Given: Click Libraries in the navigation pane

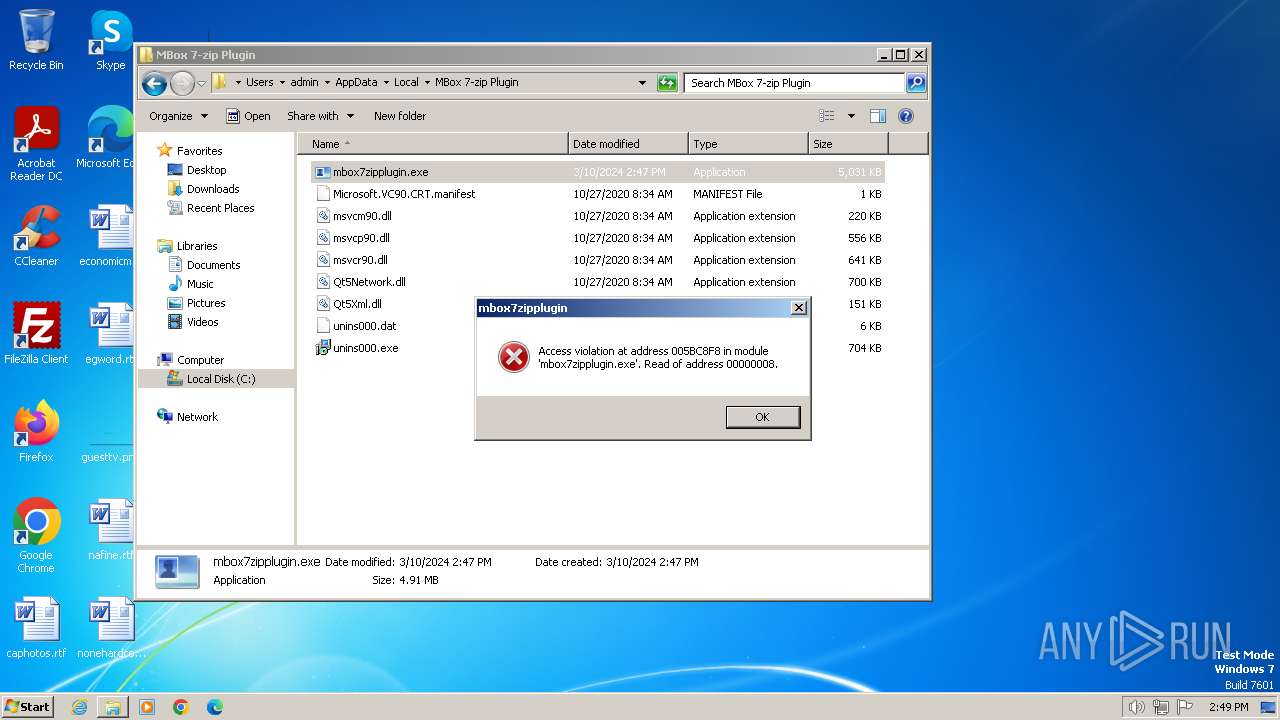Looking at the screenshot, I should point(197,246).
